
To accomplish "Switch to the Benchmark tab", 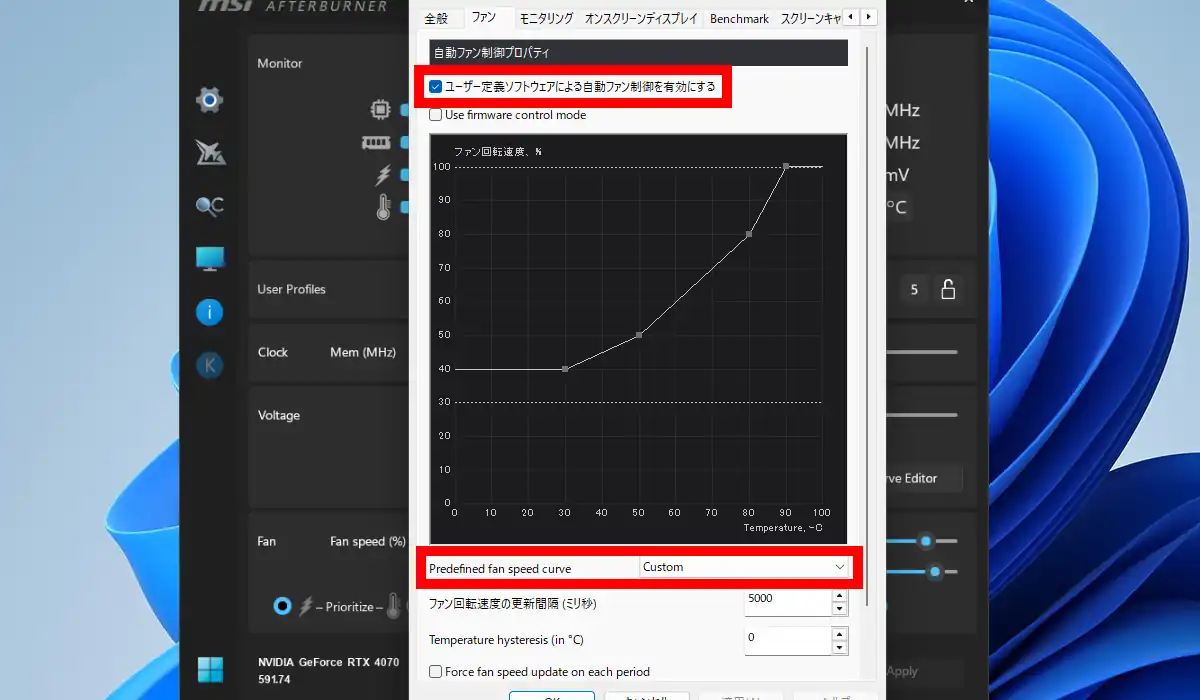I will click(x=739, y=18).
